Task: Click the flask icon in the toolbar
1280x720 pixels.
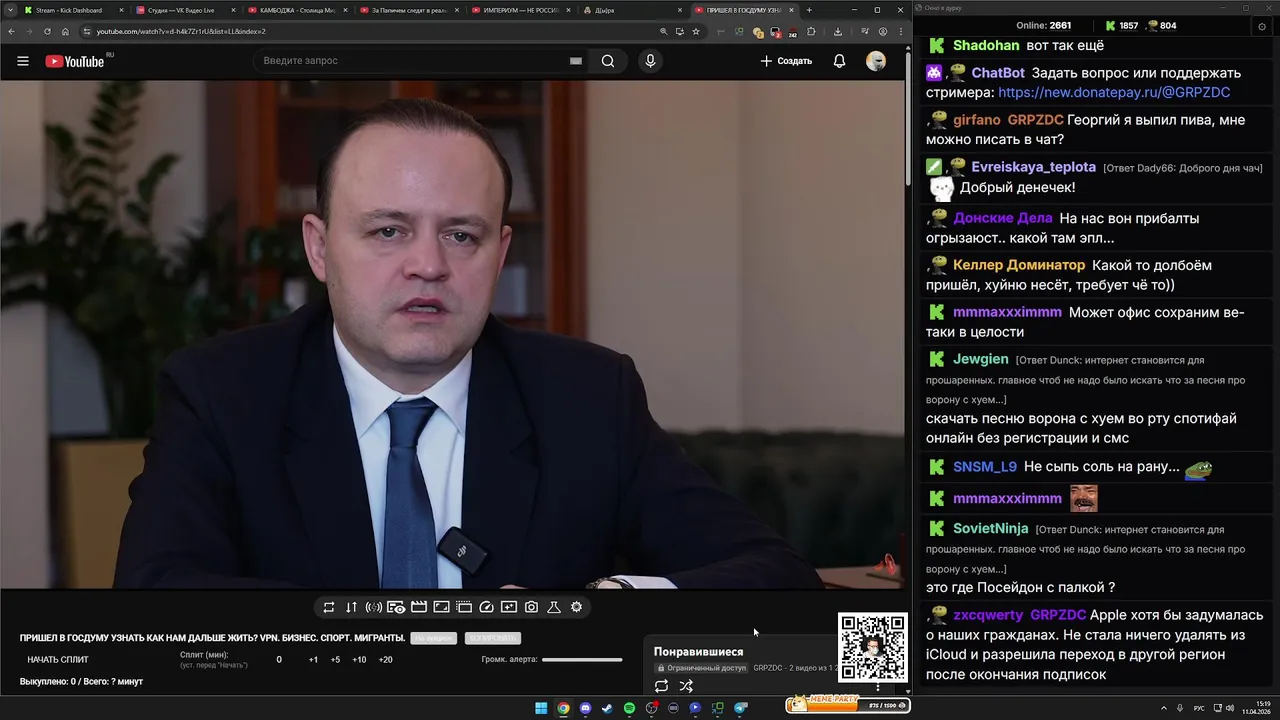Action: (554, 607)
